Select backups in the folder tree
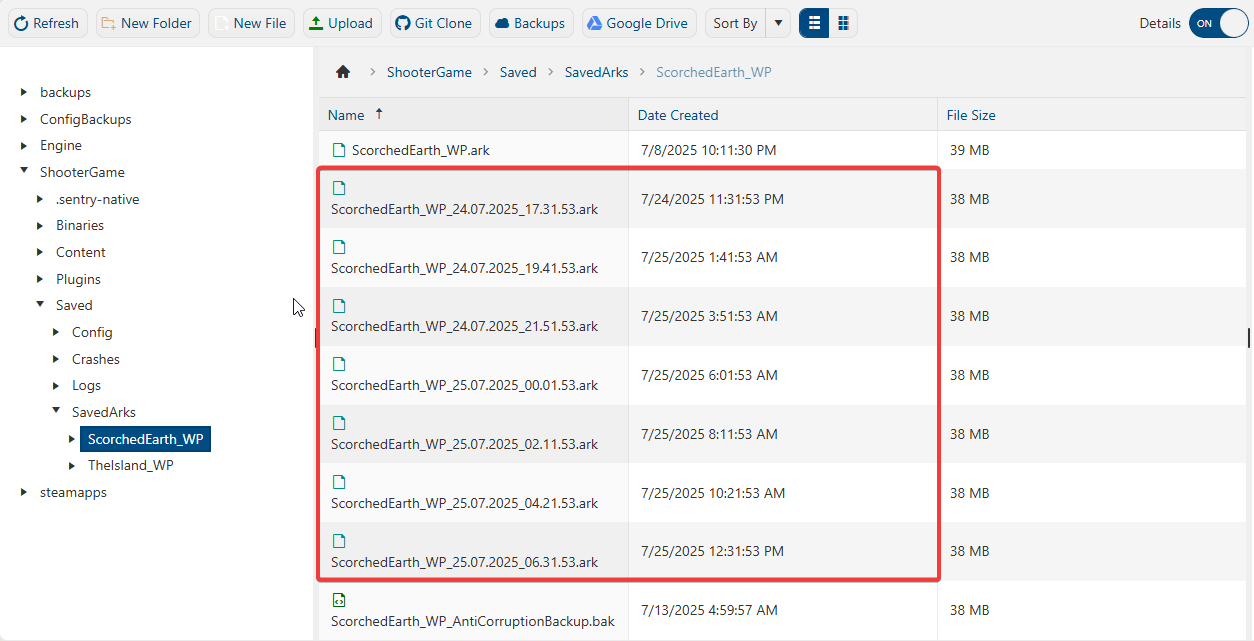This screenshot has width=1254, height=641. [65, 92]
